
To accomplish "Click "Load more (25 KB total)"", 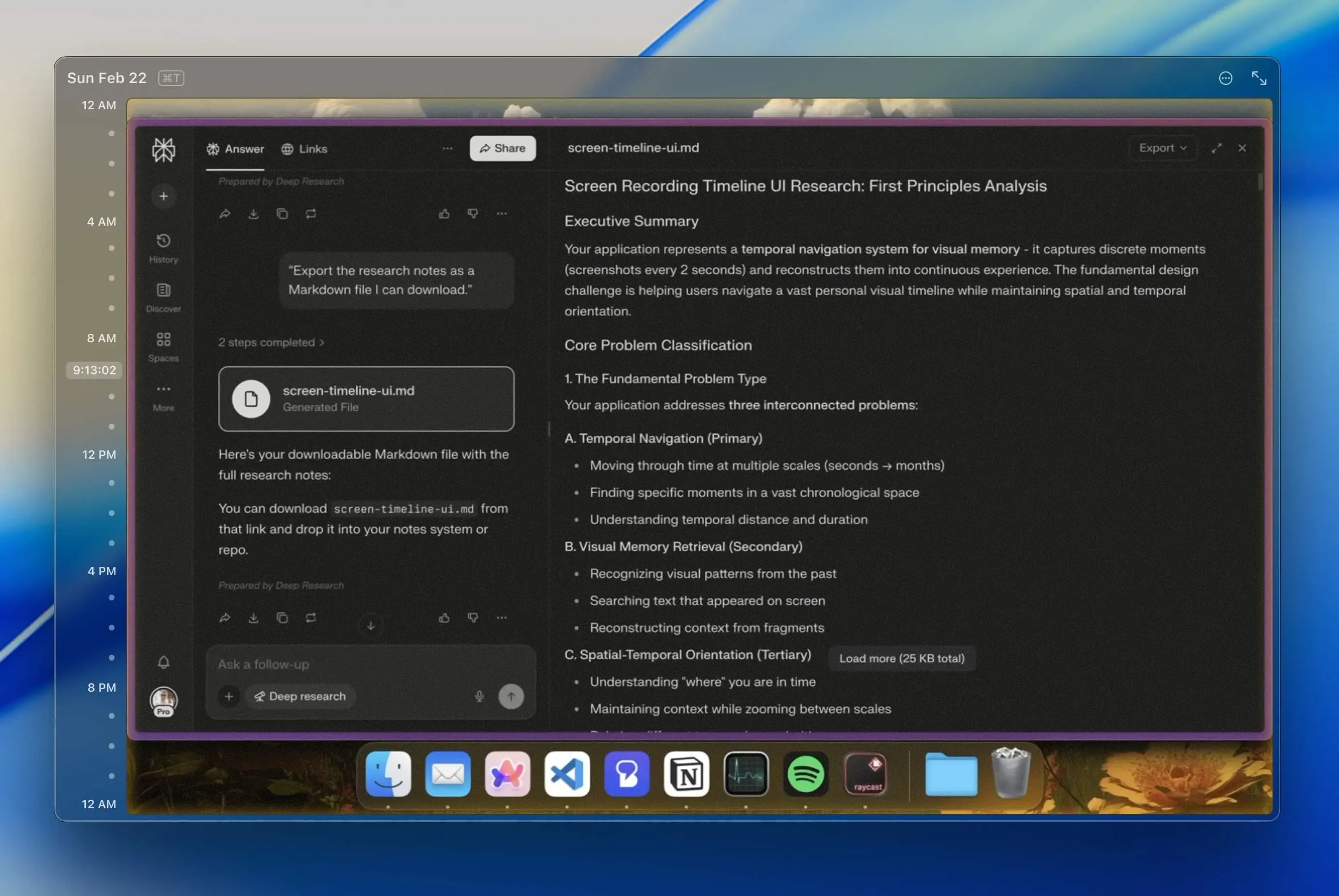I will pyautogui.click(x=901, y=658).
